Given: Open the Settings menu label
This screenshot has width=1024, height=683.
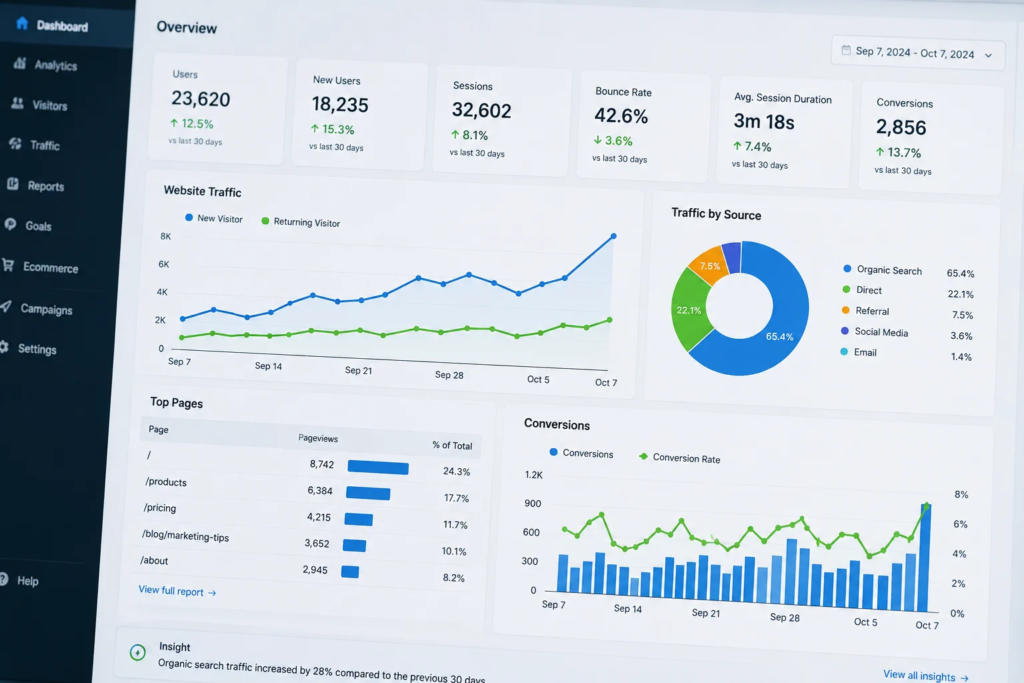Looking at the screenshot, I should point(37,349).
